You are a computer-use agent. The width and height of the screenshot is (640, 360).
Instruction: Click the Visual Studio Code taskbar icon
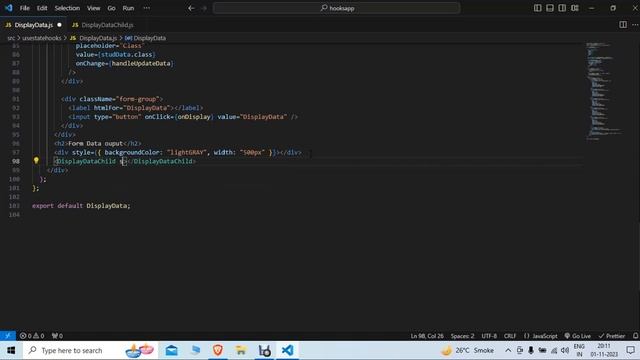(287, 350)
